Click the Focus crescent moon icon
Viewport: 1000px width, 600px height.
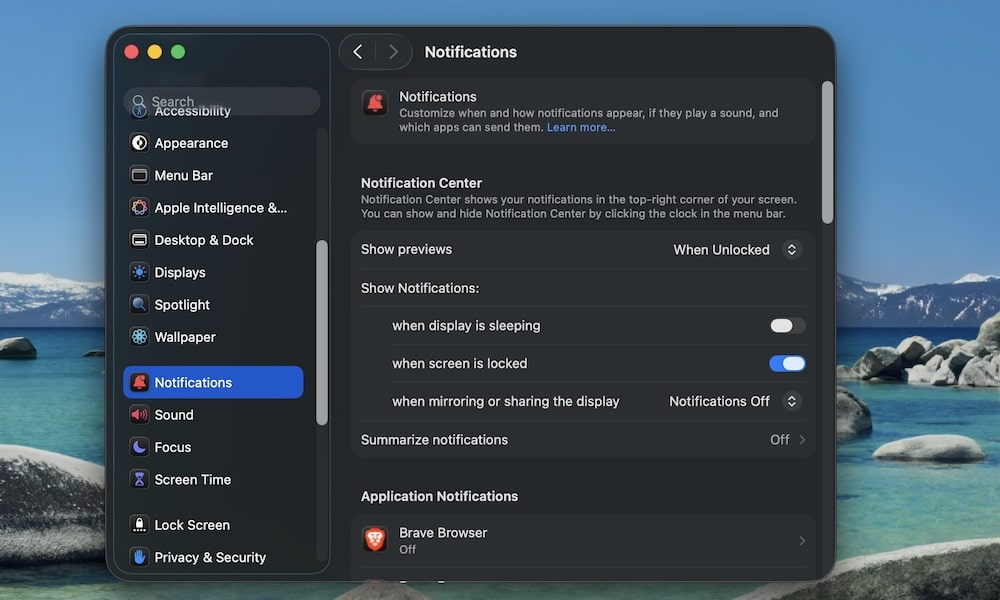click(139, 447)
